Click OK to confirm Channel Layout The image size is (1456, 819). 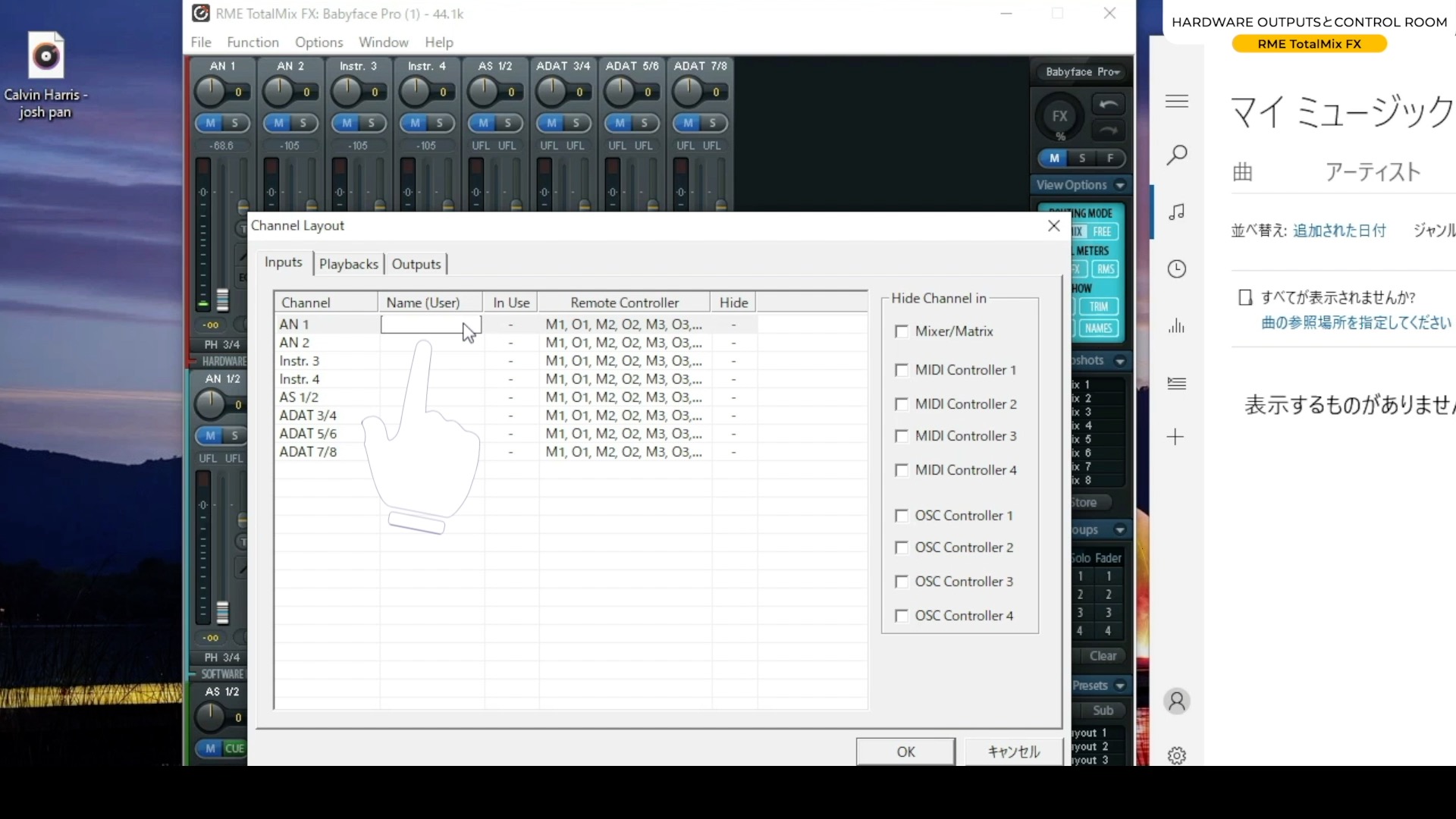point(905,752)
